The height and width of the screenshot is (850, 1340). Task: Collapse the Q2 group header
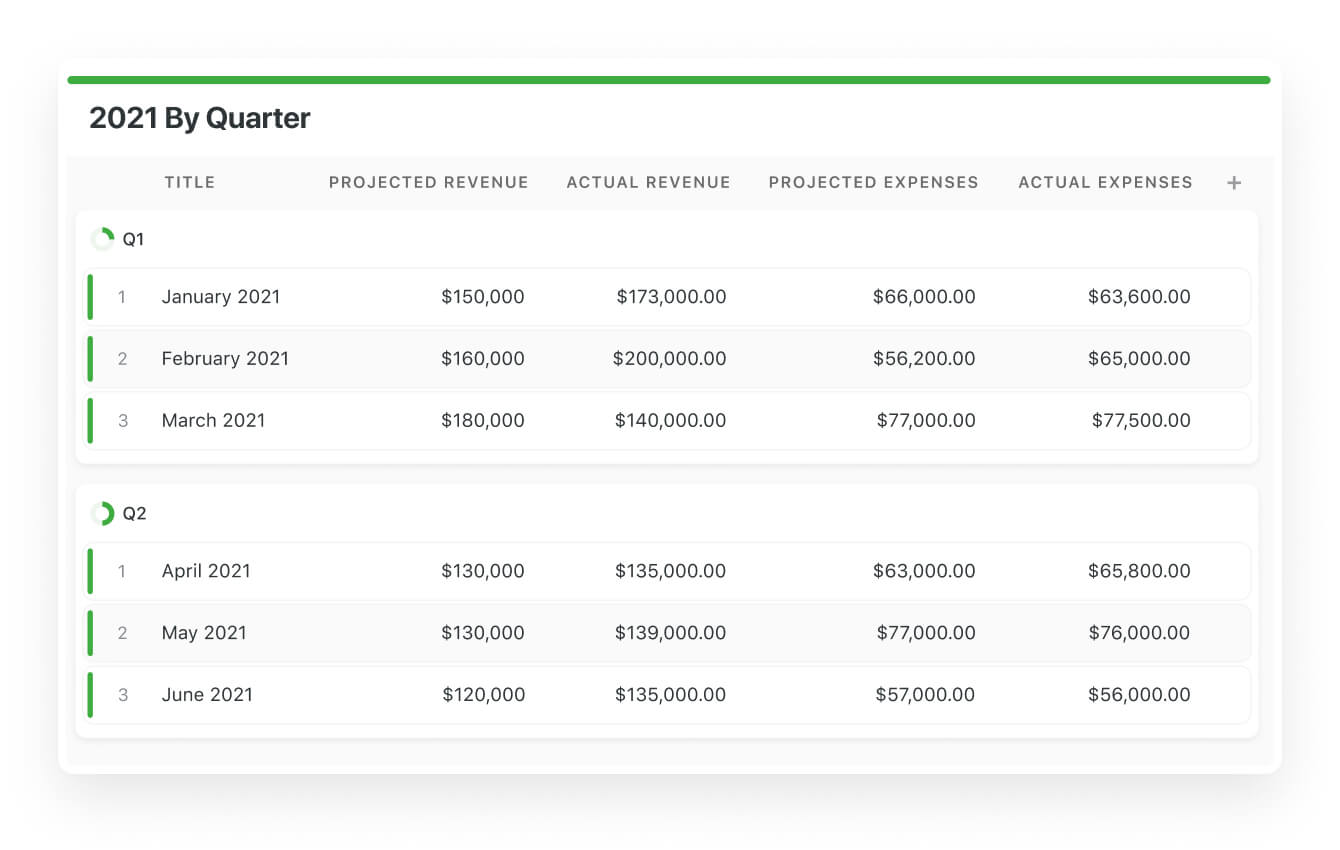point(135,514)
